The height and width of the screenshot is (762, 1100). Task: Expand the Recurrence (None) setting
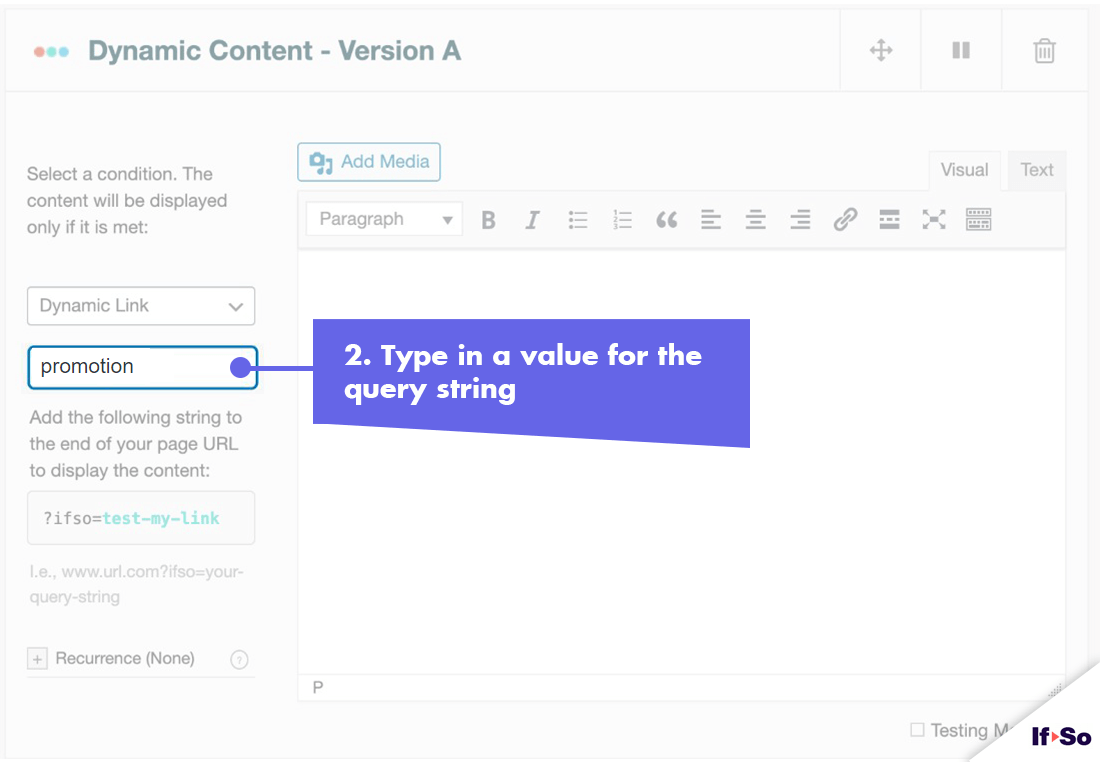pyautogui.click(x=37, y=658)
